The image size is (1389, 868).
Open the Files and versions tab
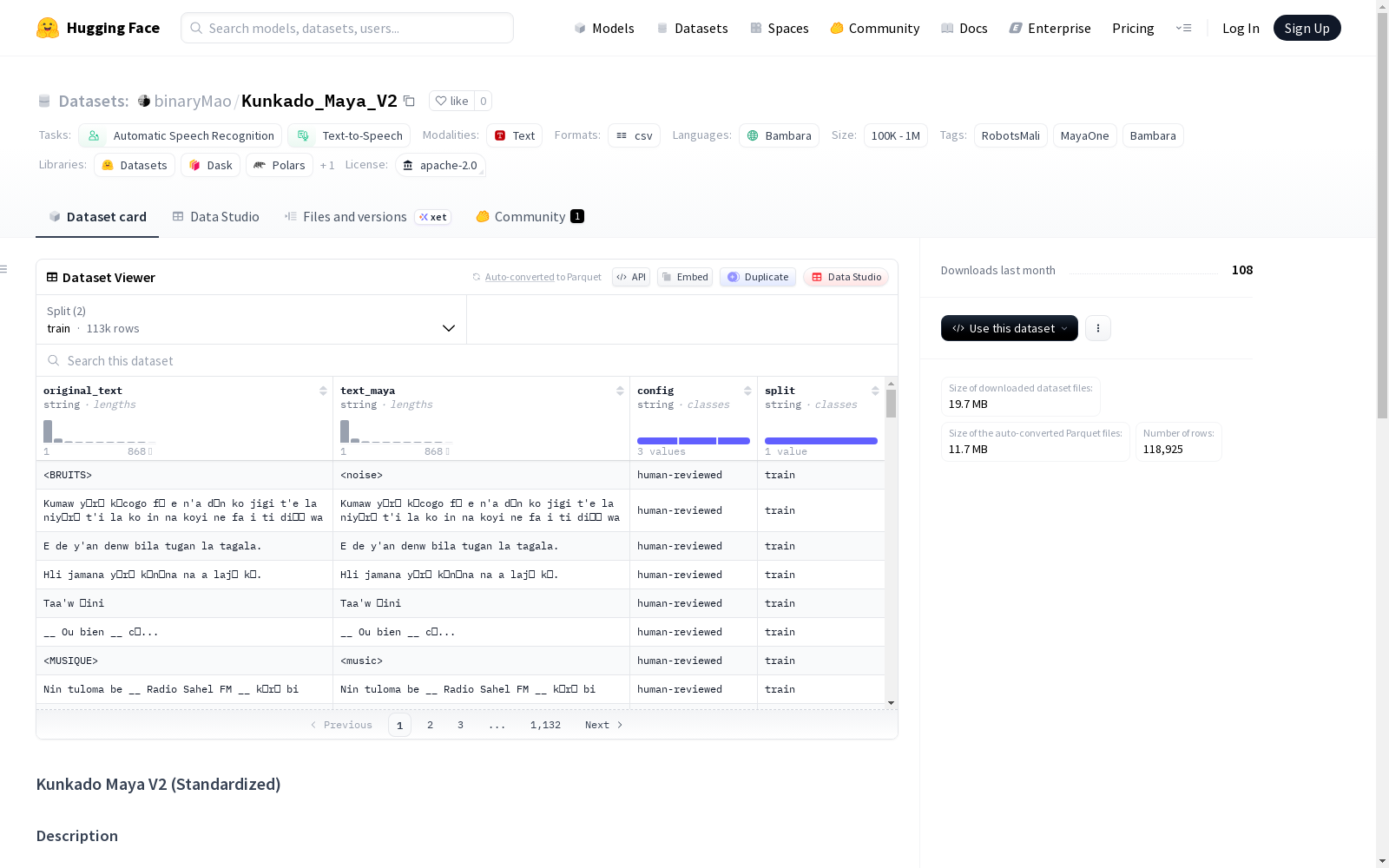tap(367, 217)
